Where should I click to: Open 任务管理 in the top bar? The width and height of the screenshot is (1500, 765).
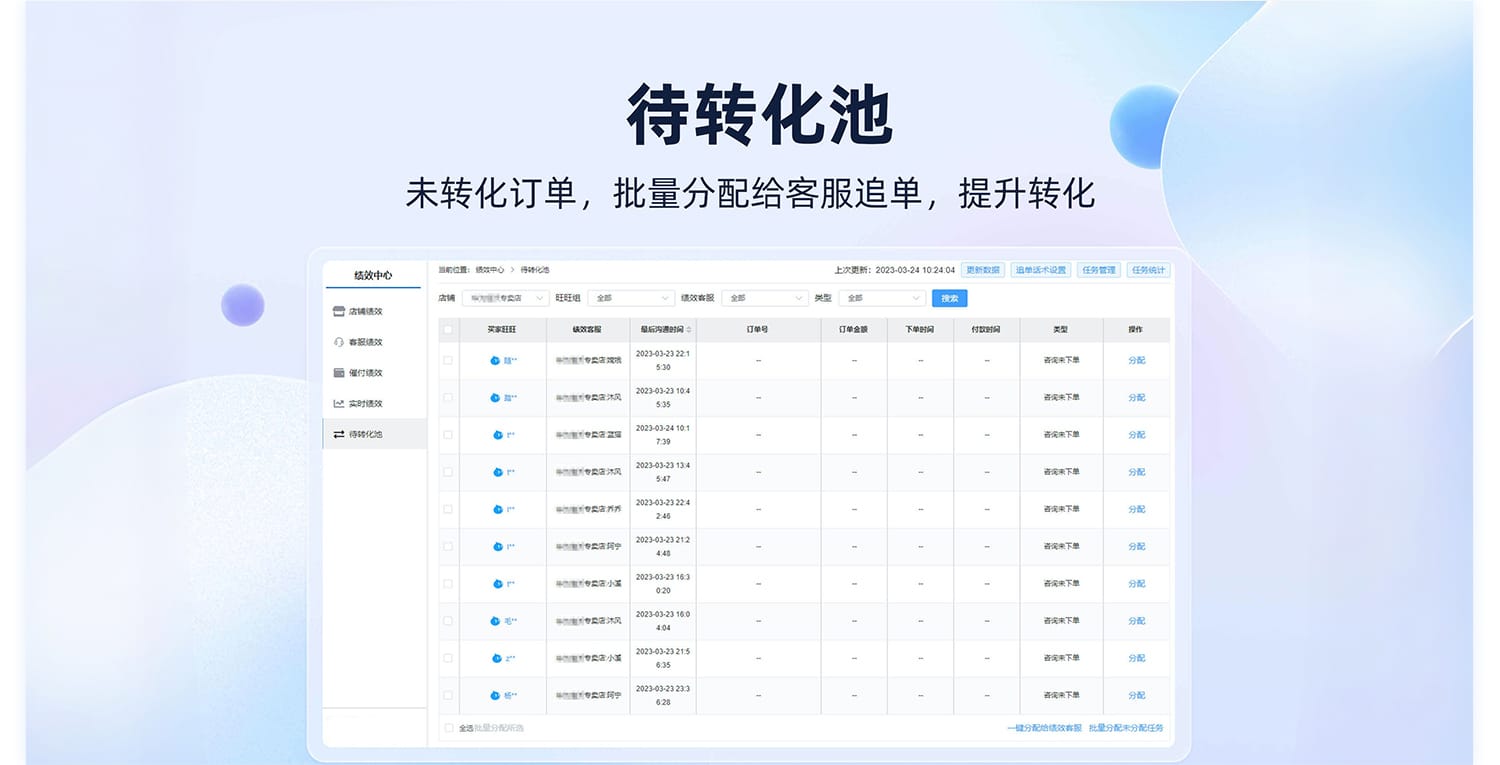pyautogui.click(x=1099, y=270)
